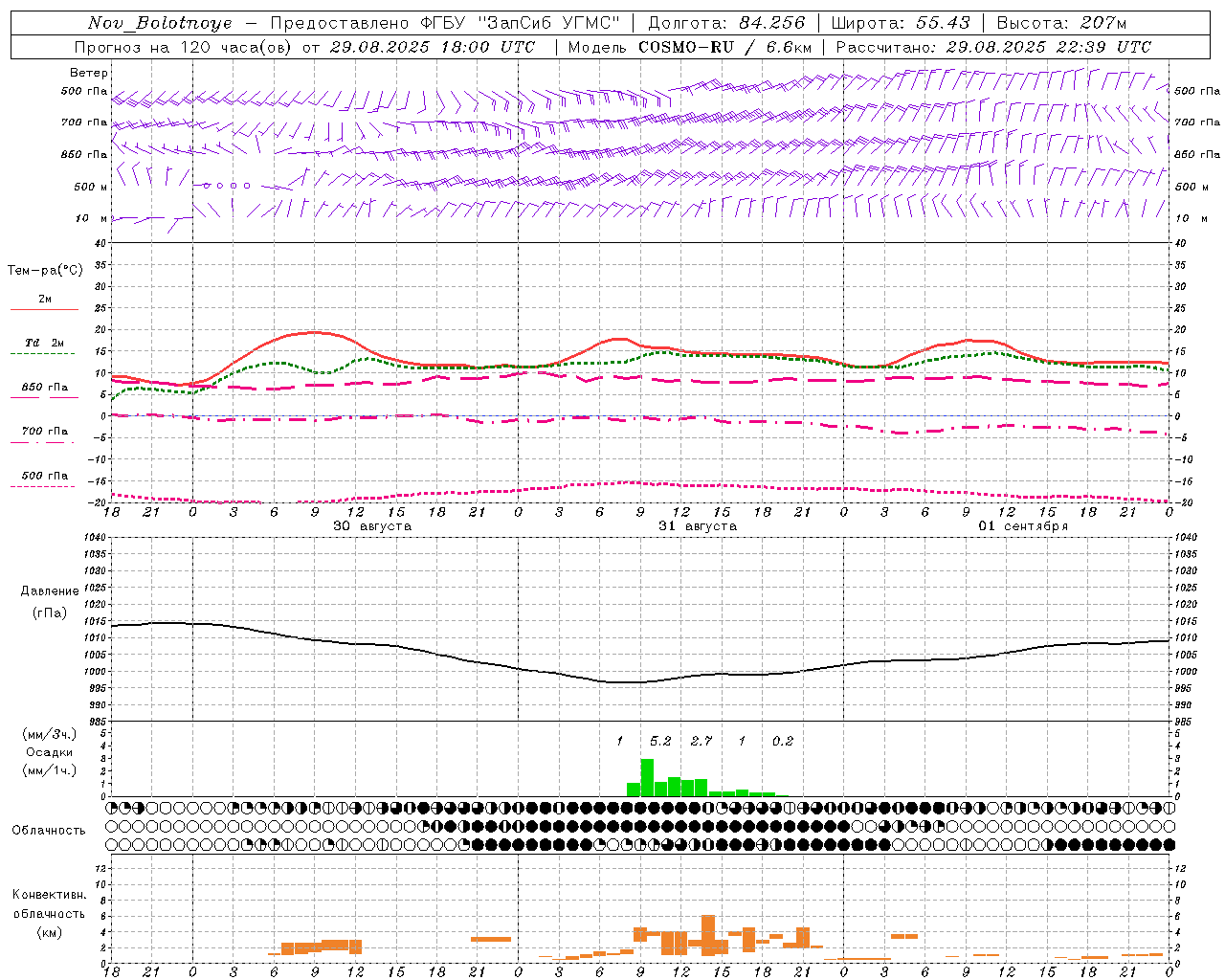Click the (мм/3ч.) precipitation unit label

[50, 734]
